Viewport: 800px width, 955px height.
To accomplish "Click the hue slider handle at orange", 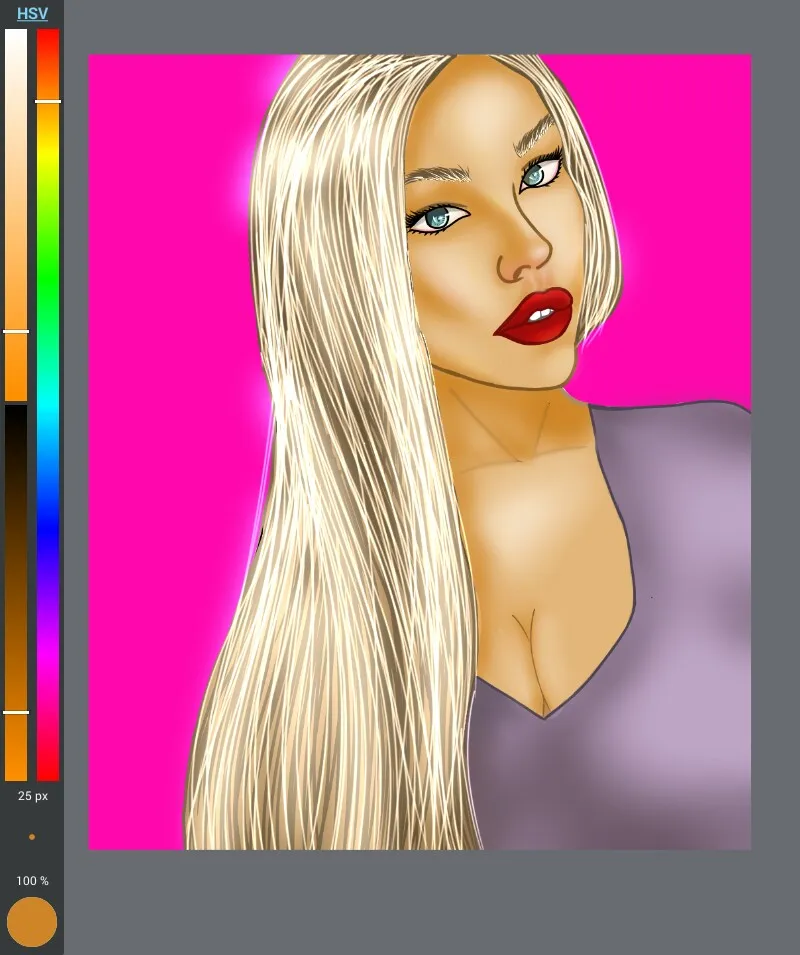I will 48,101.
